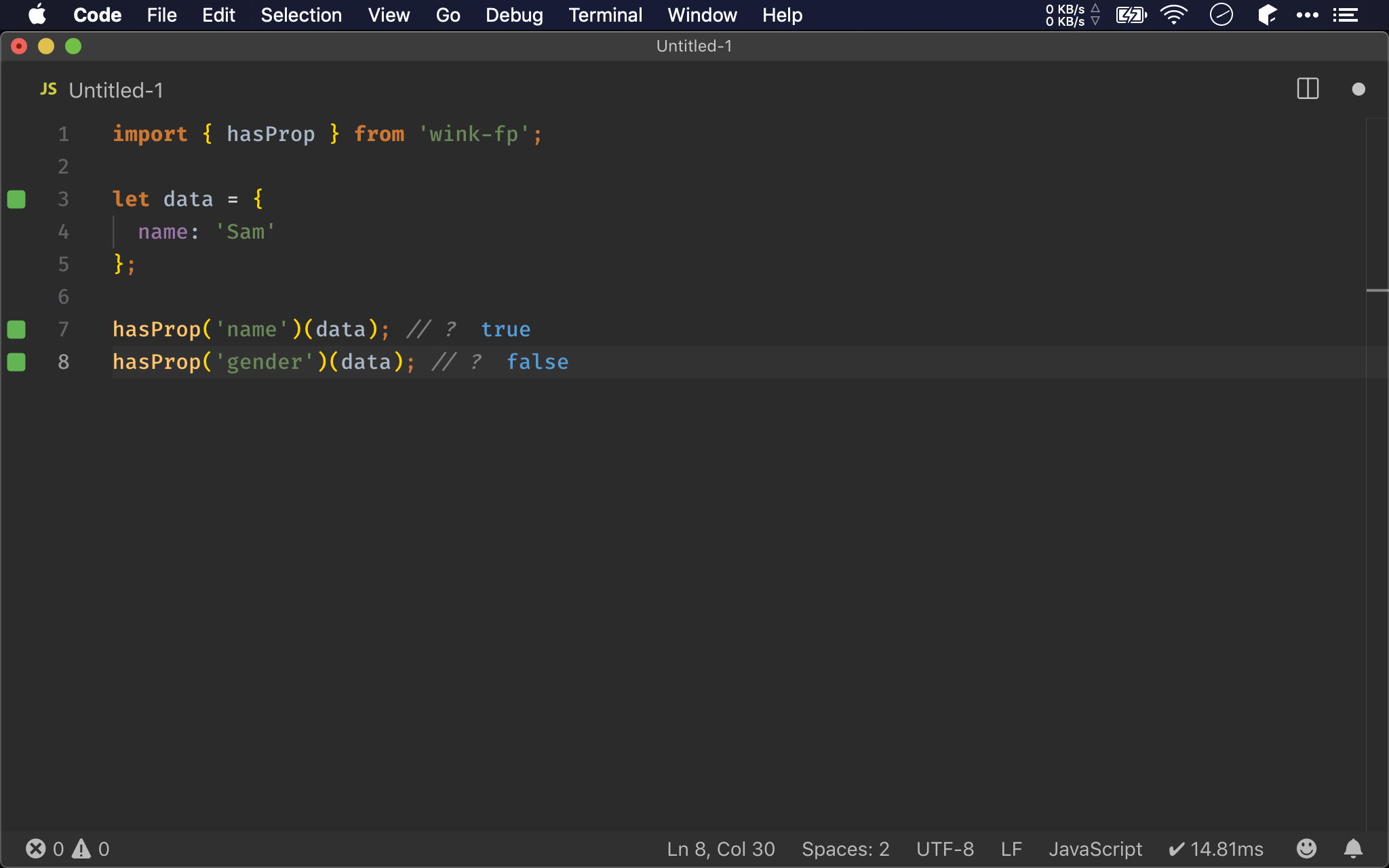Open the Go menu
The width and height of the screenshot is (1389, 868).
(448, 15)
